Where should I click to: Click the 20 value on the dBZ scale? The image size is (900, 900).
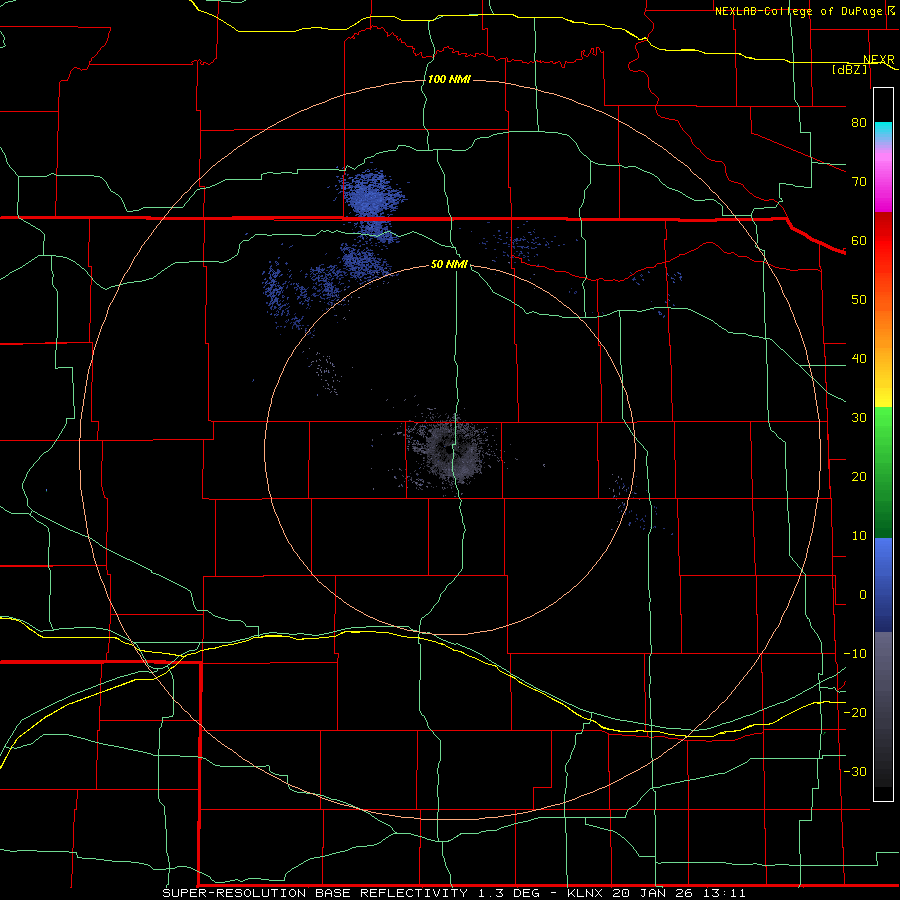pos(859,477)
